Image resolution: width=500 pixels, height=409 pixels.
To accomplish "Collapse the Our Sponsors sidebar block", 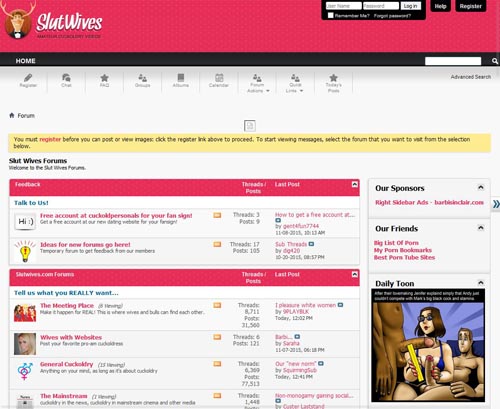I will click(x=481, y=187).
